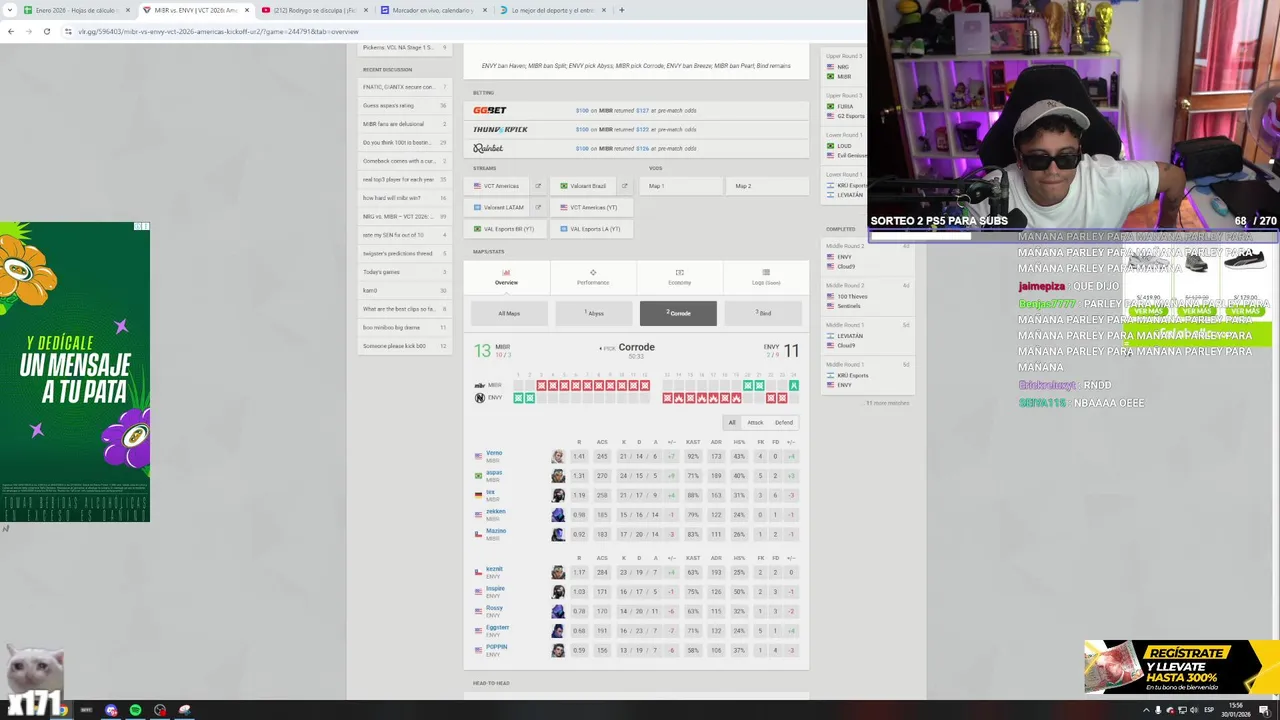Image resolution: width=1280 pixels, height=720 pixels.
Task: Click the Overview bar chart icon
Action: (506, 272)
